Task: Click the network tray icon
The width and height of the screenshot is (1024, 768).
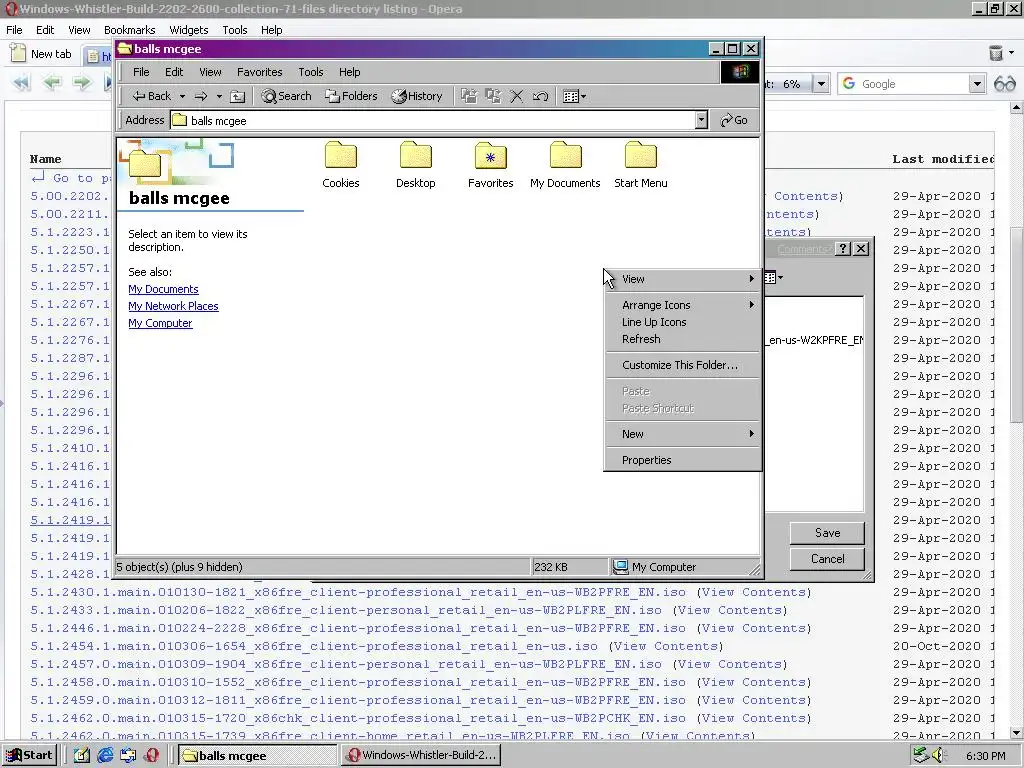Action: coord(921,755)
